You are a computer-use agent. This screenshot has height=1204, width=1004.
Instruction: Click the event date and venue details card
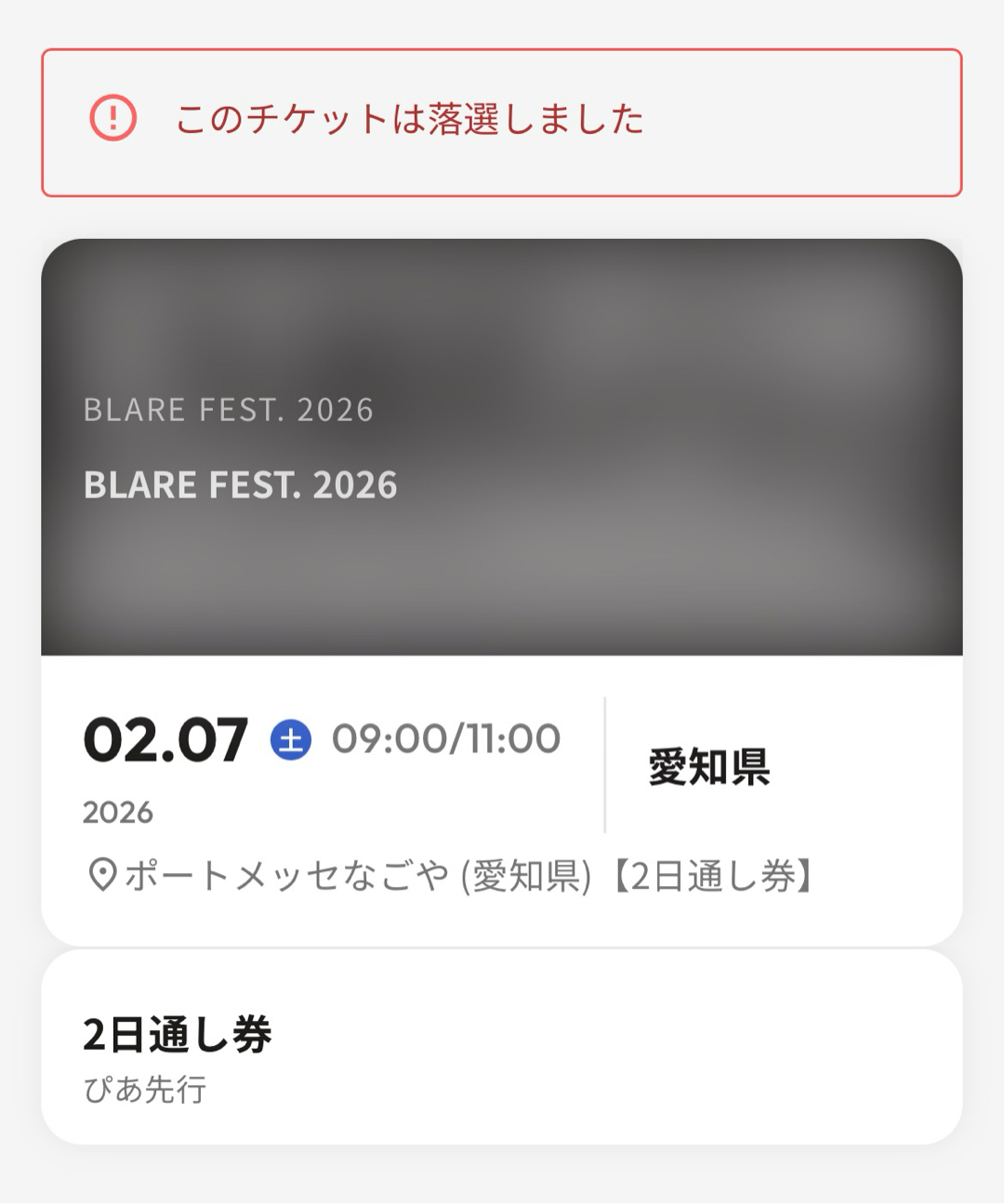pyautogui.click(x=502, y=800)
